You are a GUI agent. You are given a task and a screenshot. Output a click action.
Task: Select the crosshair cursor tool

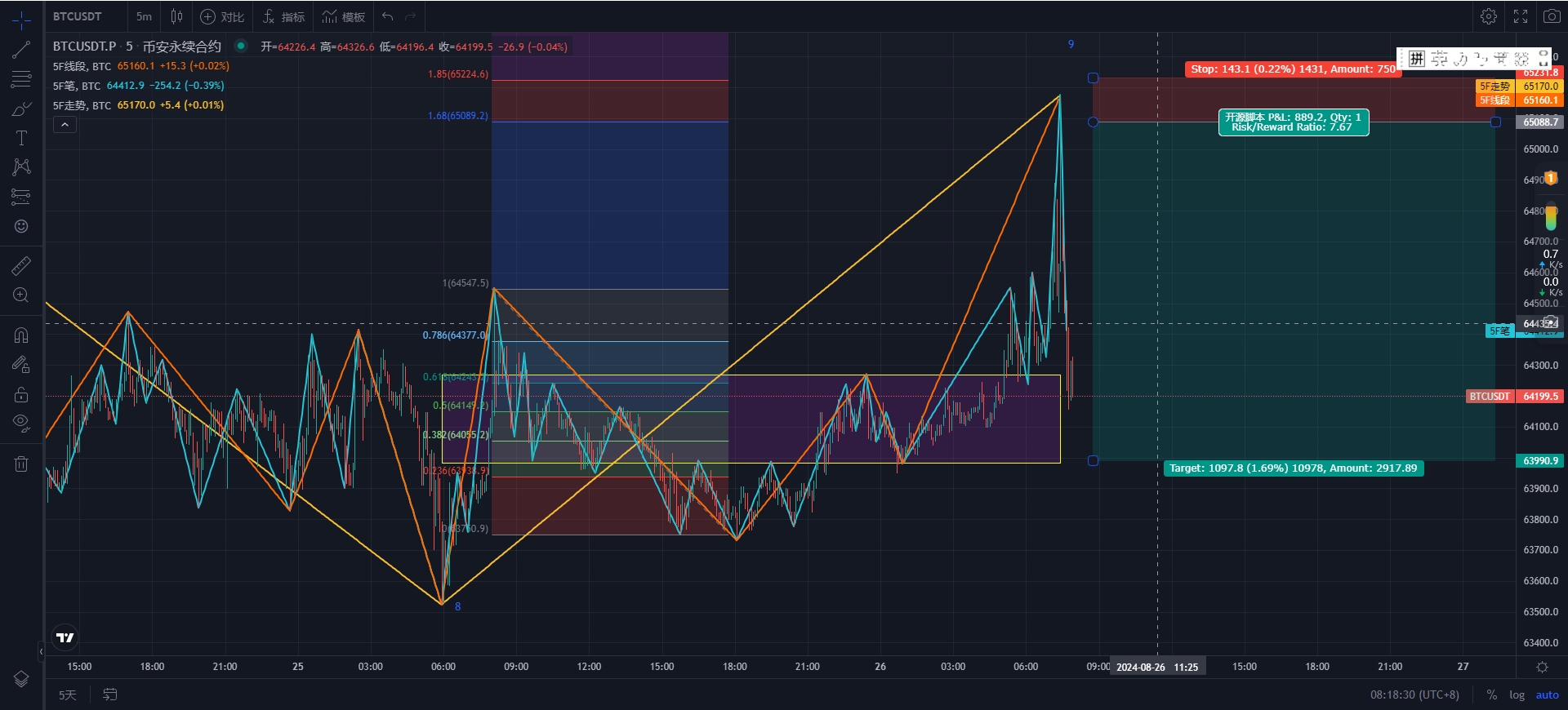click(x=21, y=20)
